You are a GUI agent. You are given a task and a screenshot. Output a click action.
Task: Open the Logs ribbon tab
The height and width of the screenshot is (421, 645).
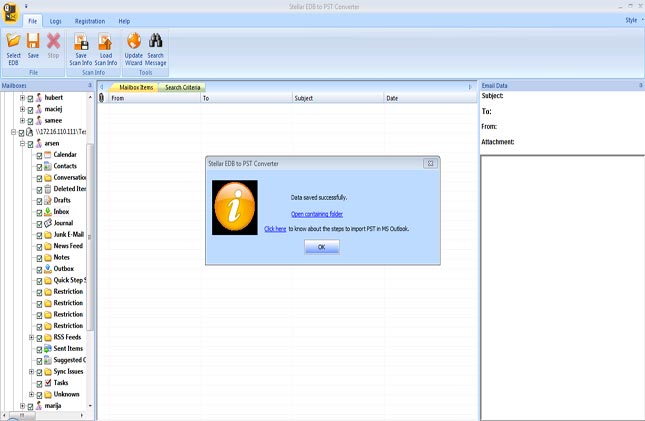pyautogui.click(x=56, y=21)
